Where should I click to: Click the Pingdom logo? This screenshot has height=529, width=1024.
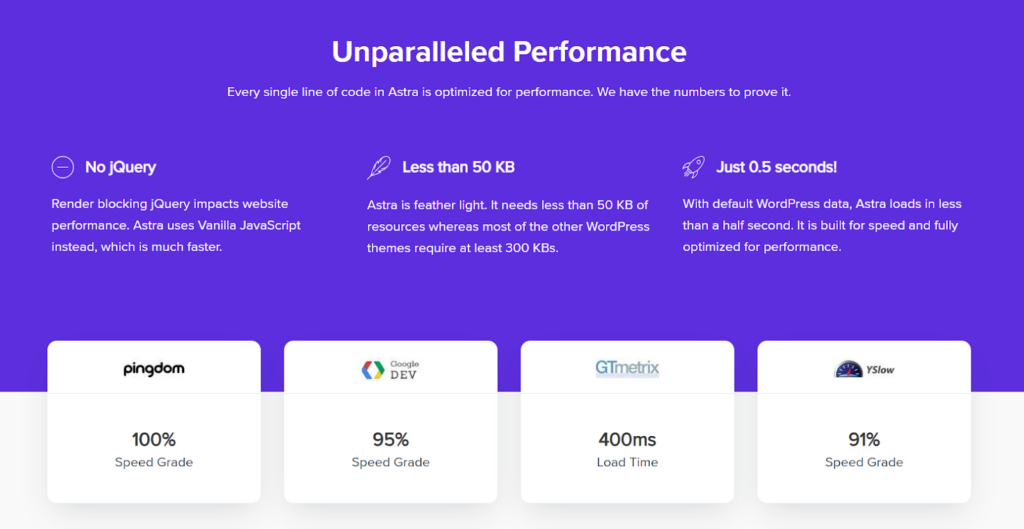pos(154,369)
